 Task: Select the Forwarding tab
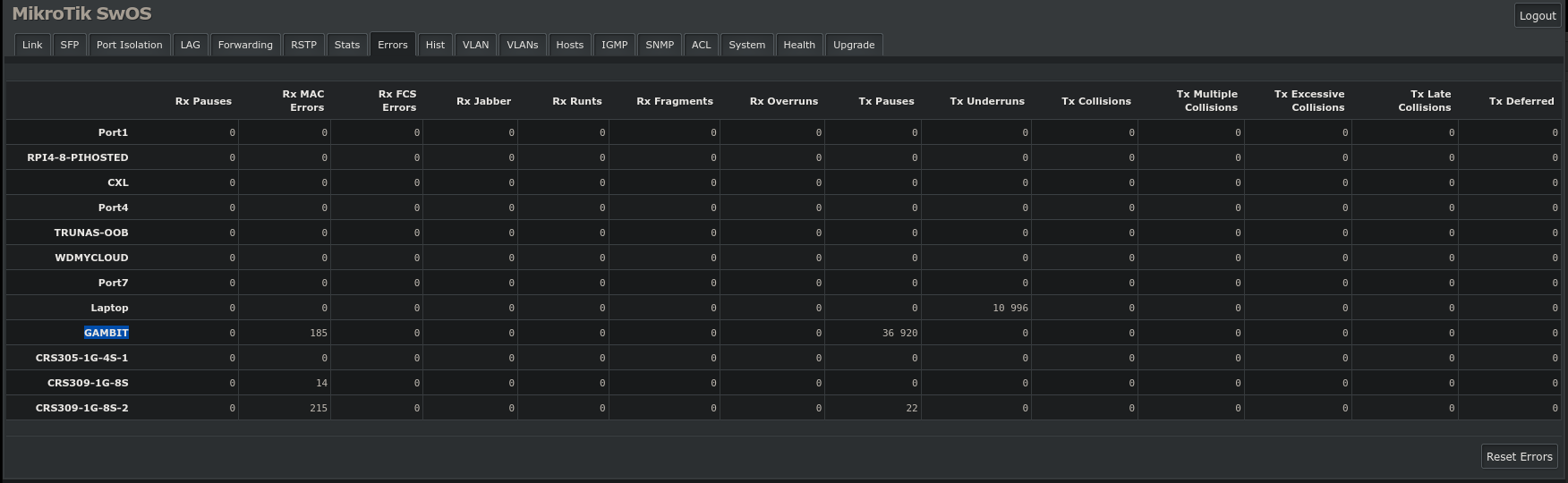coord(245,45)
